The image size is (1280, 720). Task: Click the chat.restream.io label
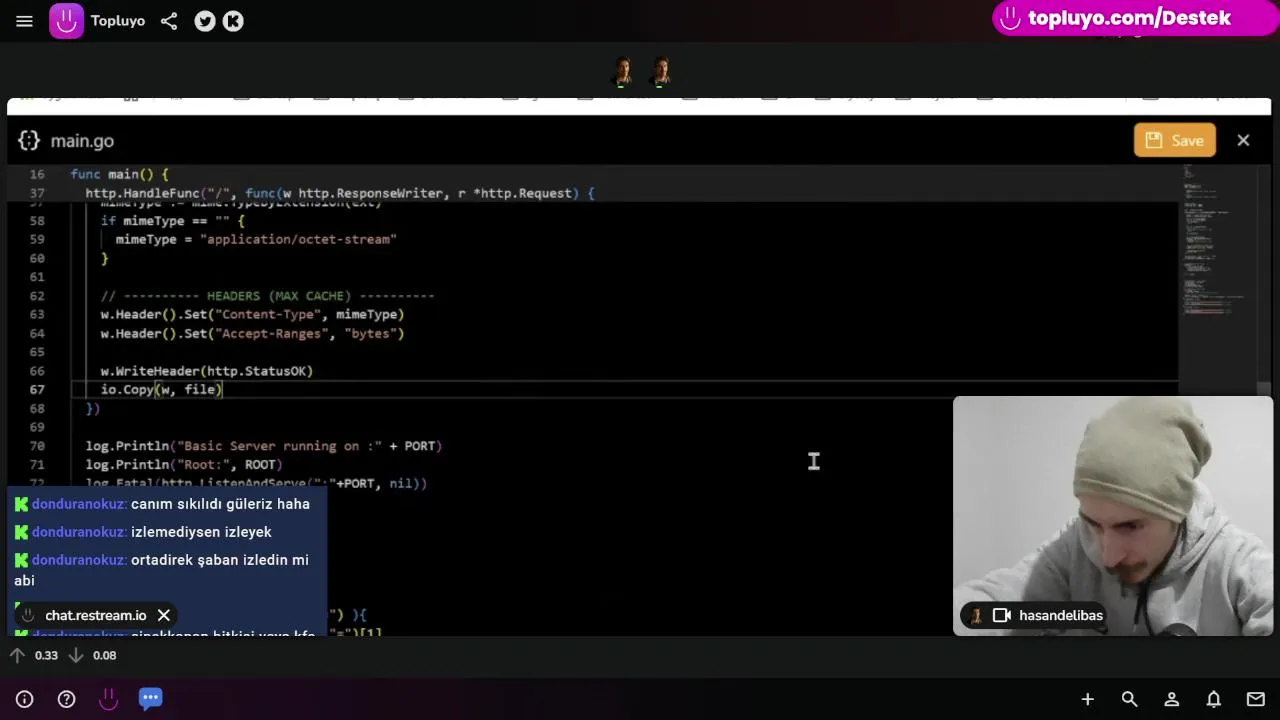tap(96, 615)
